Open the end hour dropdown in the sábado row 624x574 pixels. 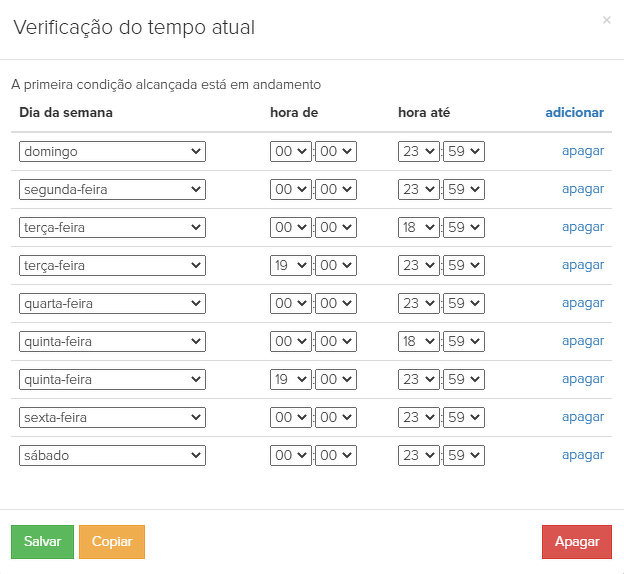point(418,455)
